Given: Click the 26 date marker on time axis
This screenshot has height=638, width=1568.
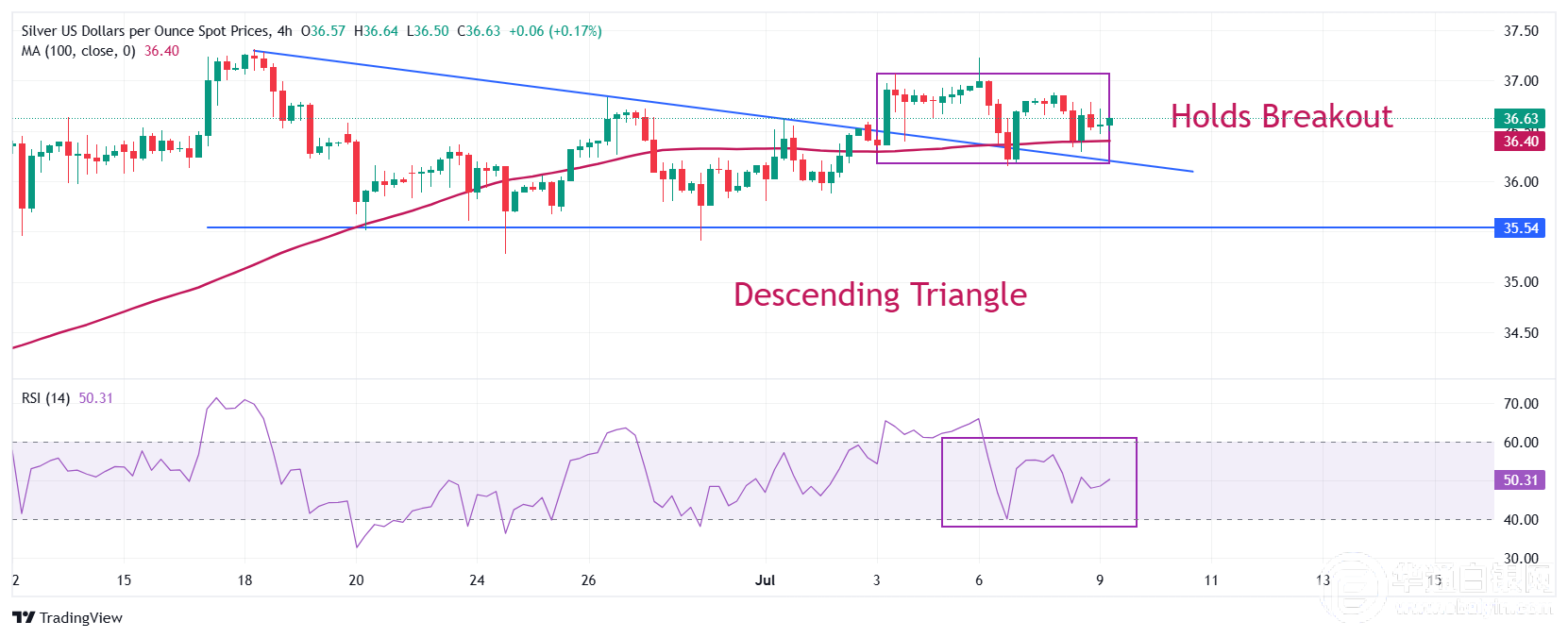Looking at the screenshot, I should point(588,580).
